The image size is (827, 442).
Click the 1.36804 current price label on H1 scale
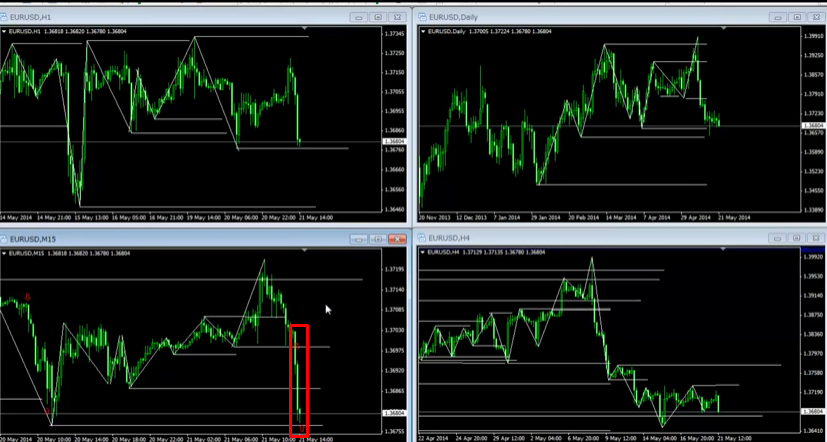(x=394, y=142)
